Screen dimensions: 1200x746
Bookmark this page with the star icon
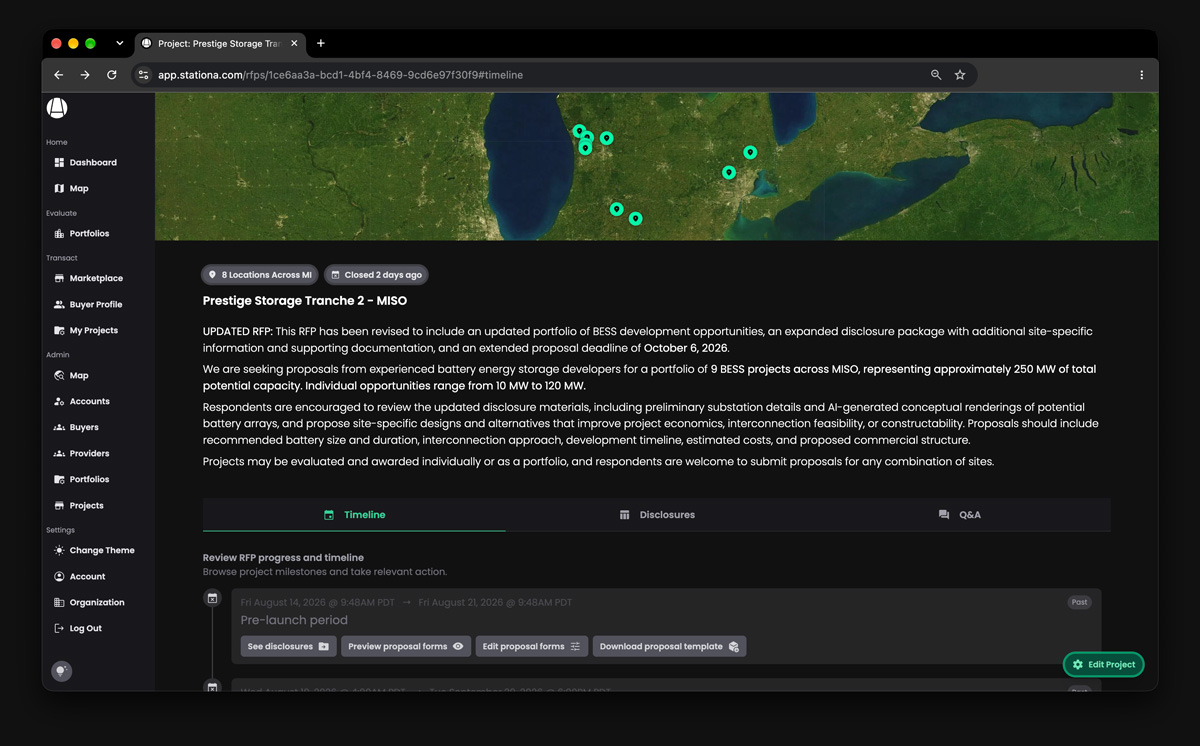(x=960, y=75)
